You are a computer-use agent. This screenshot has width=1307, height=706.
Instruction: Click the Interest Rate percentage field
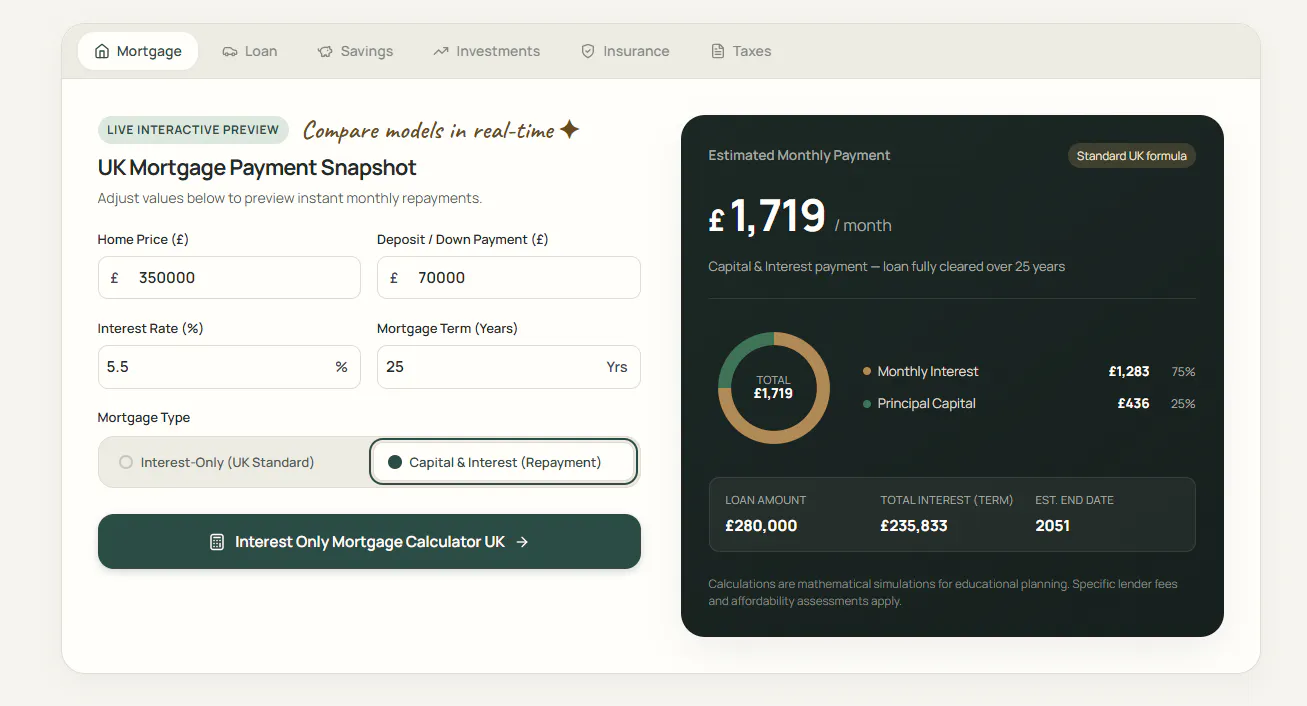(x=229, y=367)
